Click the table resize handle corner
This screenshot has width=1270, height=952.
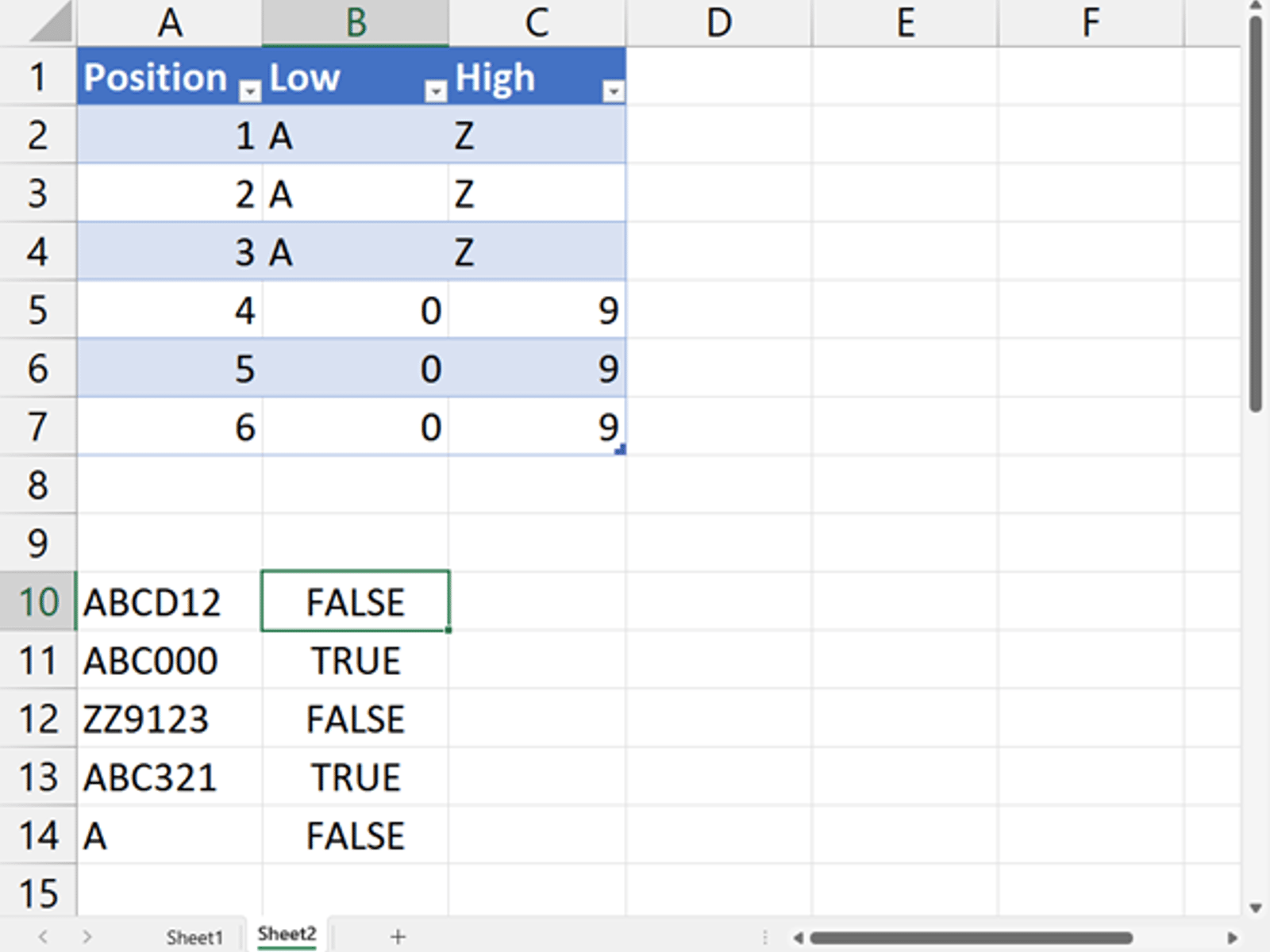tap(621, 450)
